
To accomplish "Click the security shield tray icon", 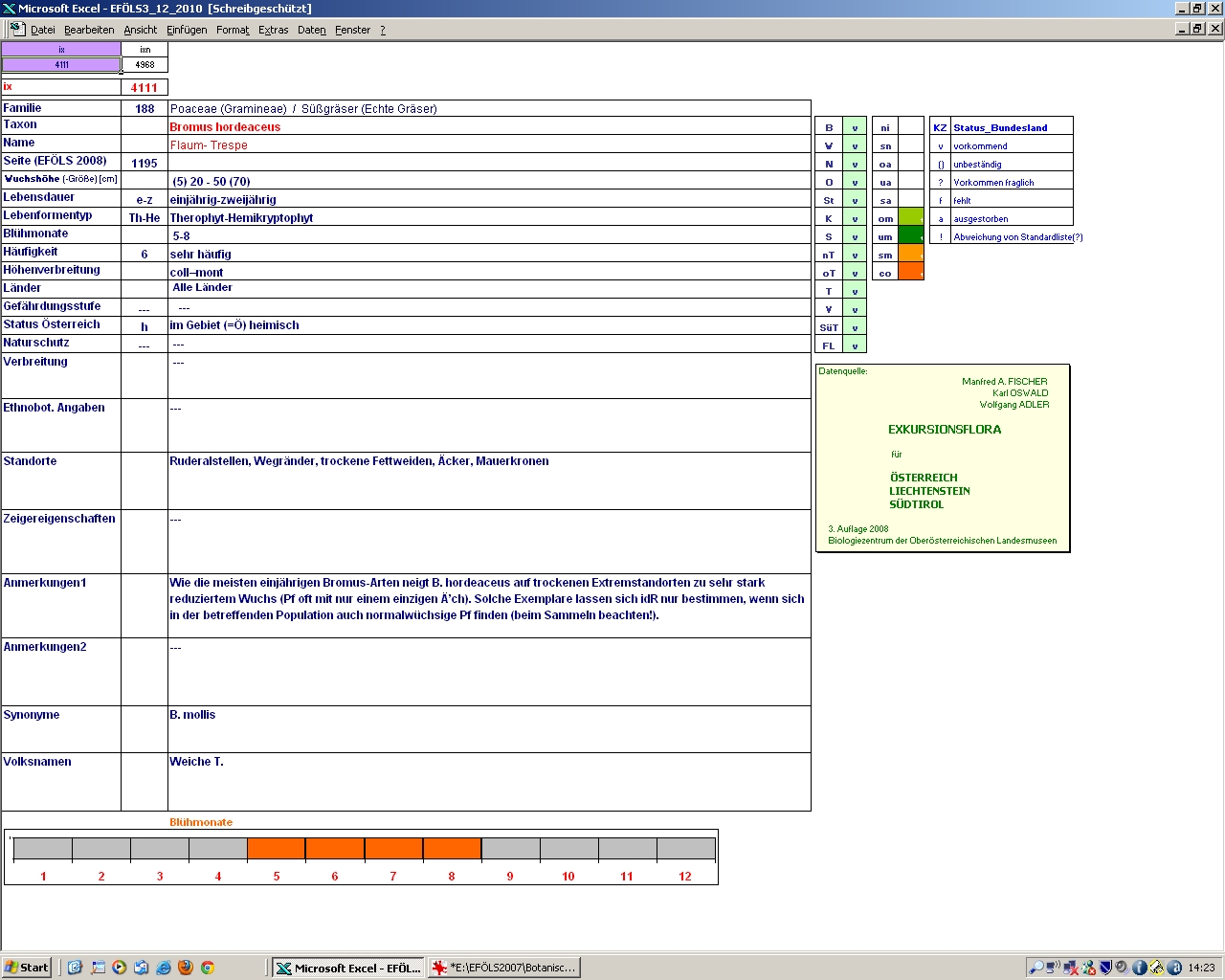I will 1105,968.
